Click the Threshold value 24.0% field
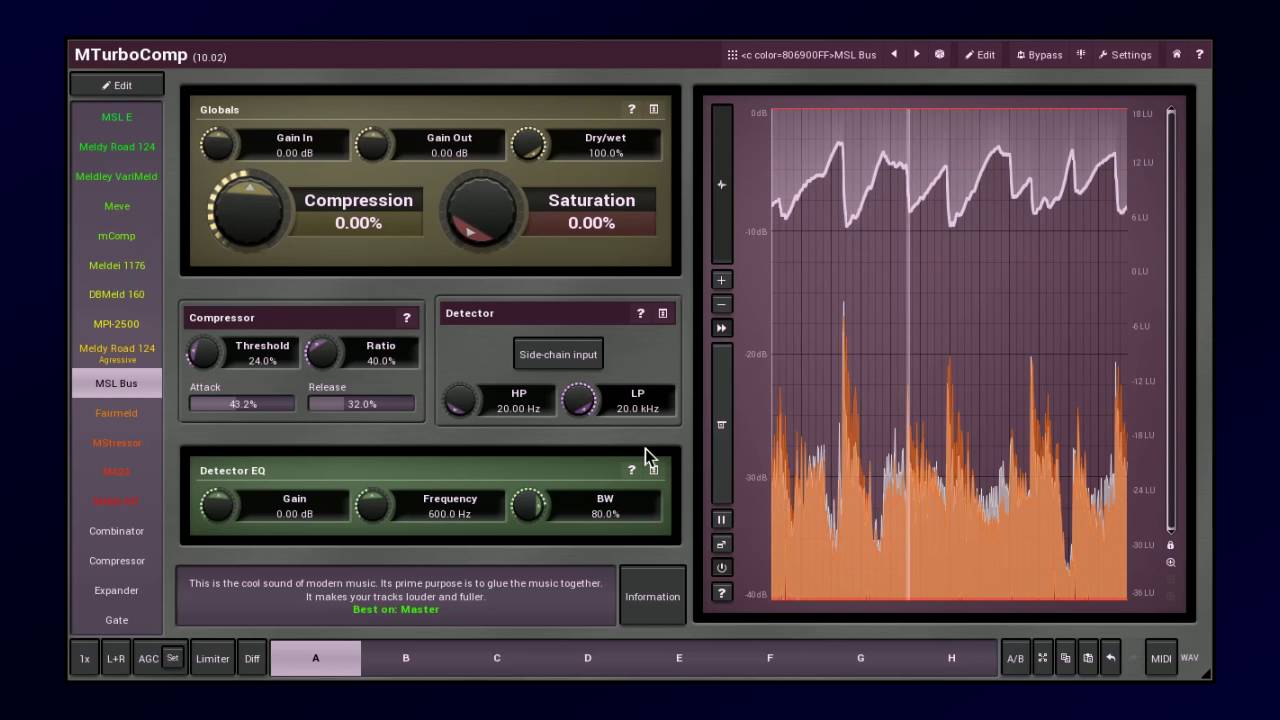This screenshot has height=720, width=1280. [262, 361]
